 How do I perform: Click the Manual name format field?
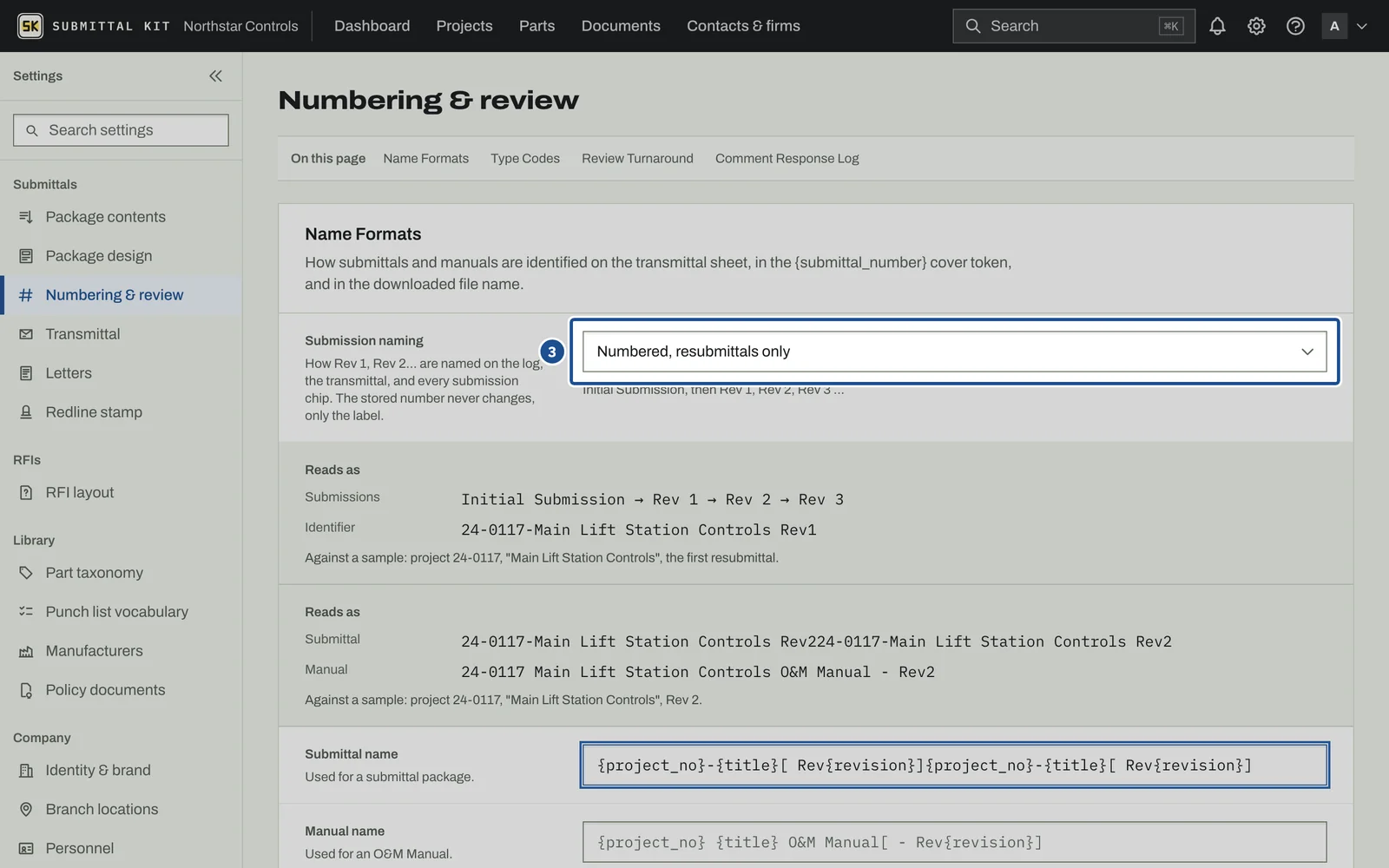point(954,842)
